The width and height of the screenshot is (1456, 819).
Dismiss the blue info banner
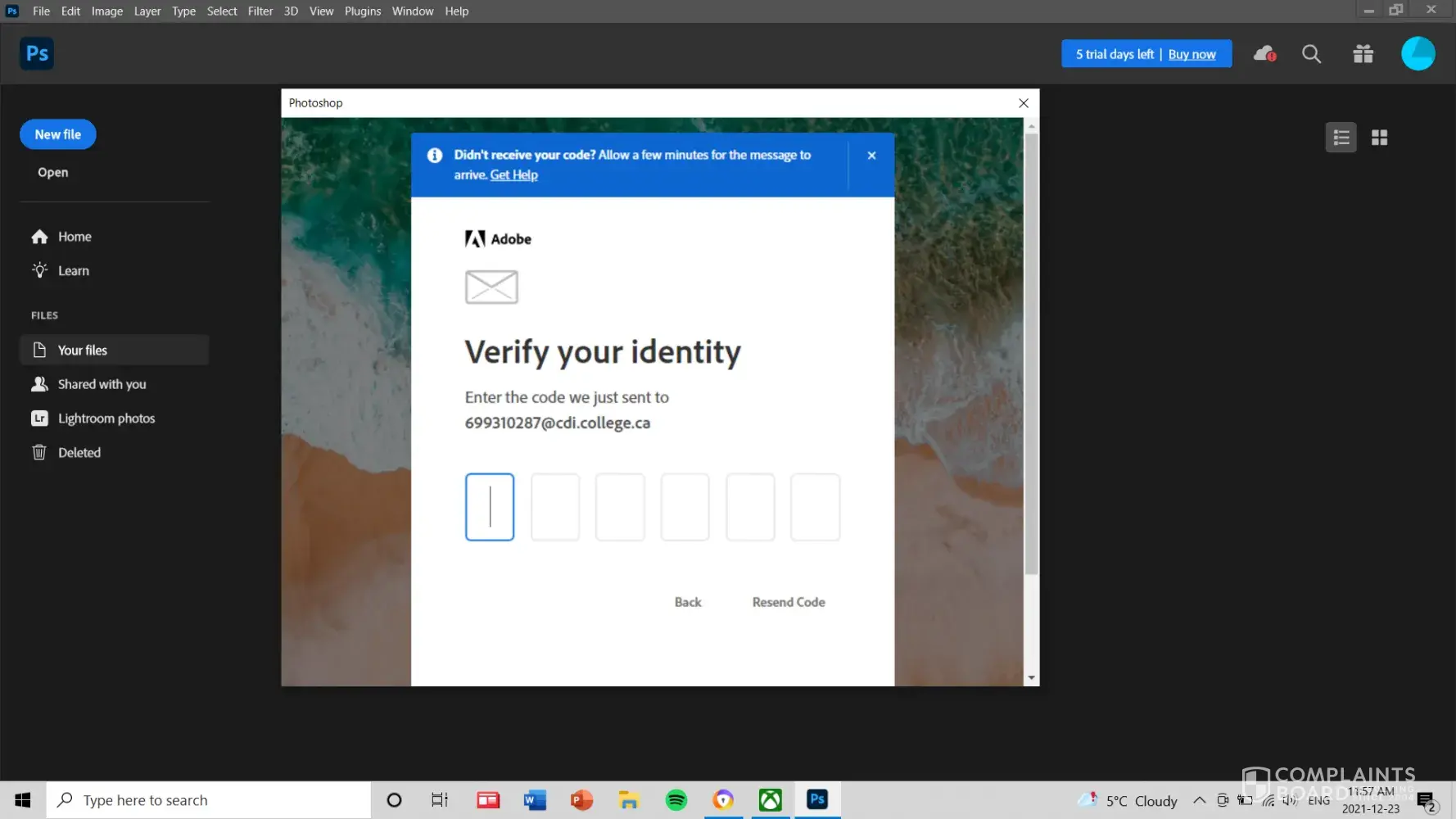(871, 156)
